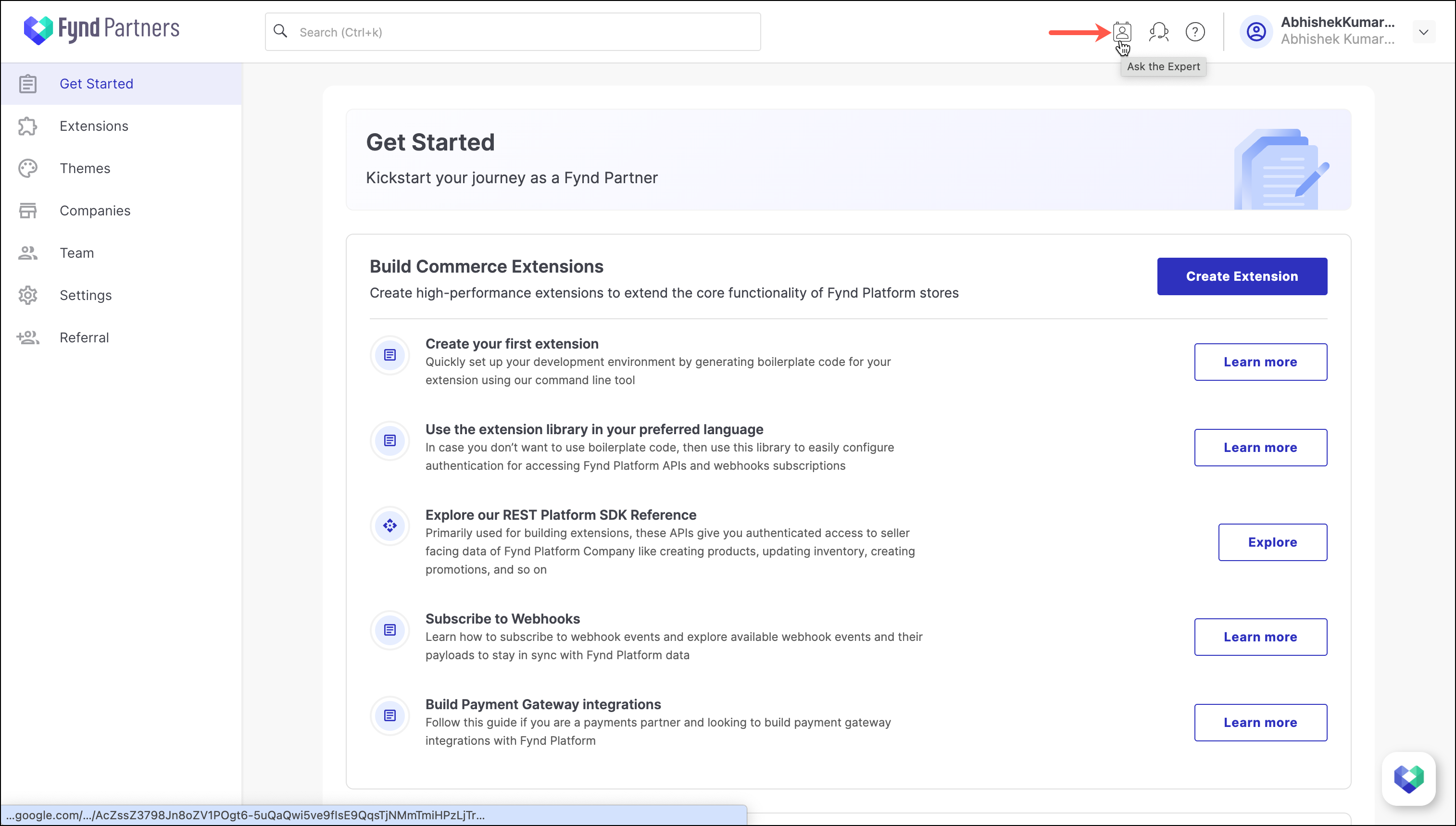Open Themes in the sidebar
The image size is (1456, 826).
click(x=121, y=168)
